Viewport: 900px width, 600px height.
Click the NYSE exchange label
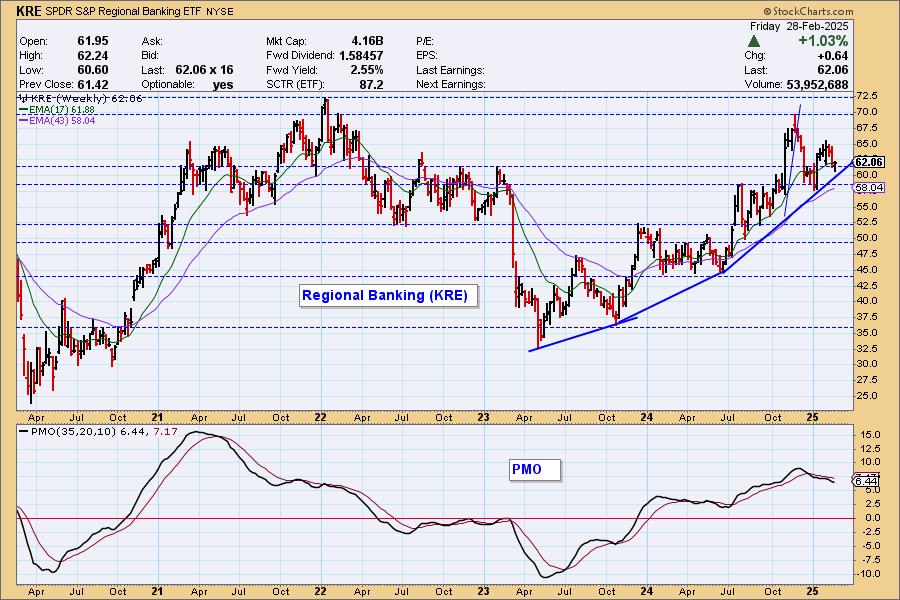[x=219, y=11]
